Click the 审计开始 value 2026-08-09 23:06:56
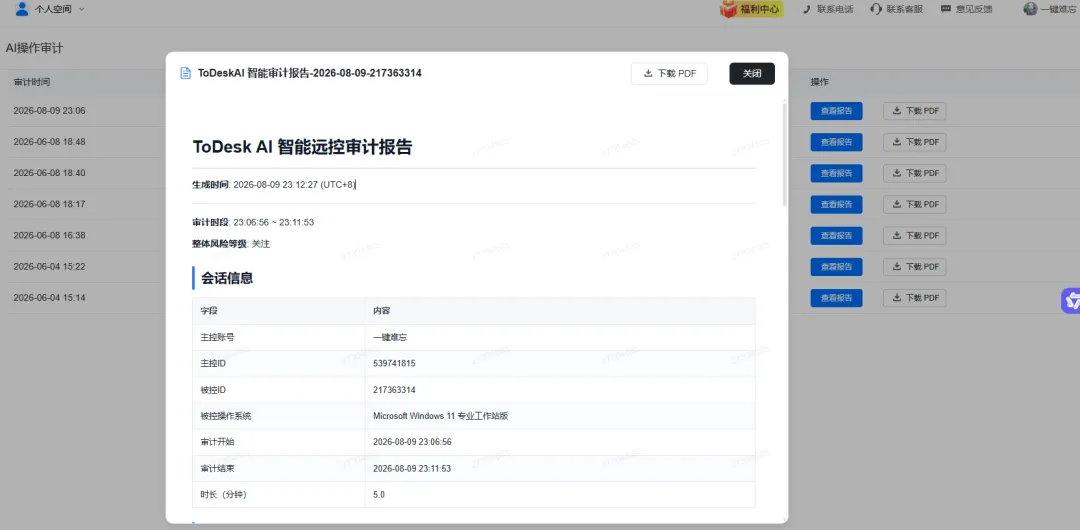This screenshot has width=1080, height=530. (412, 442)
